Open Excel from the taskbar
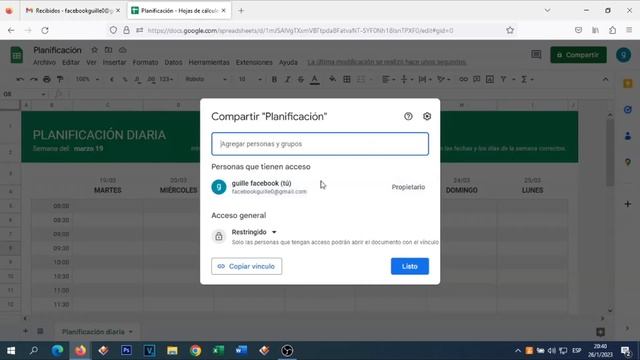Viewport: 640px width, 360px height. point(218,350)
